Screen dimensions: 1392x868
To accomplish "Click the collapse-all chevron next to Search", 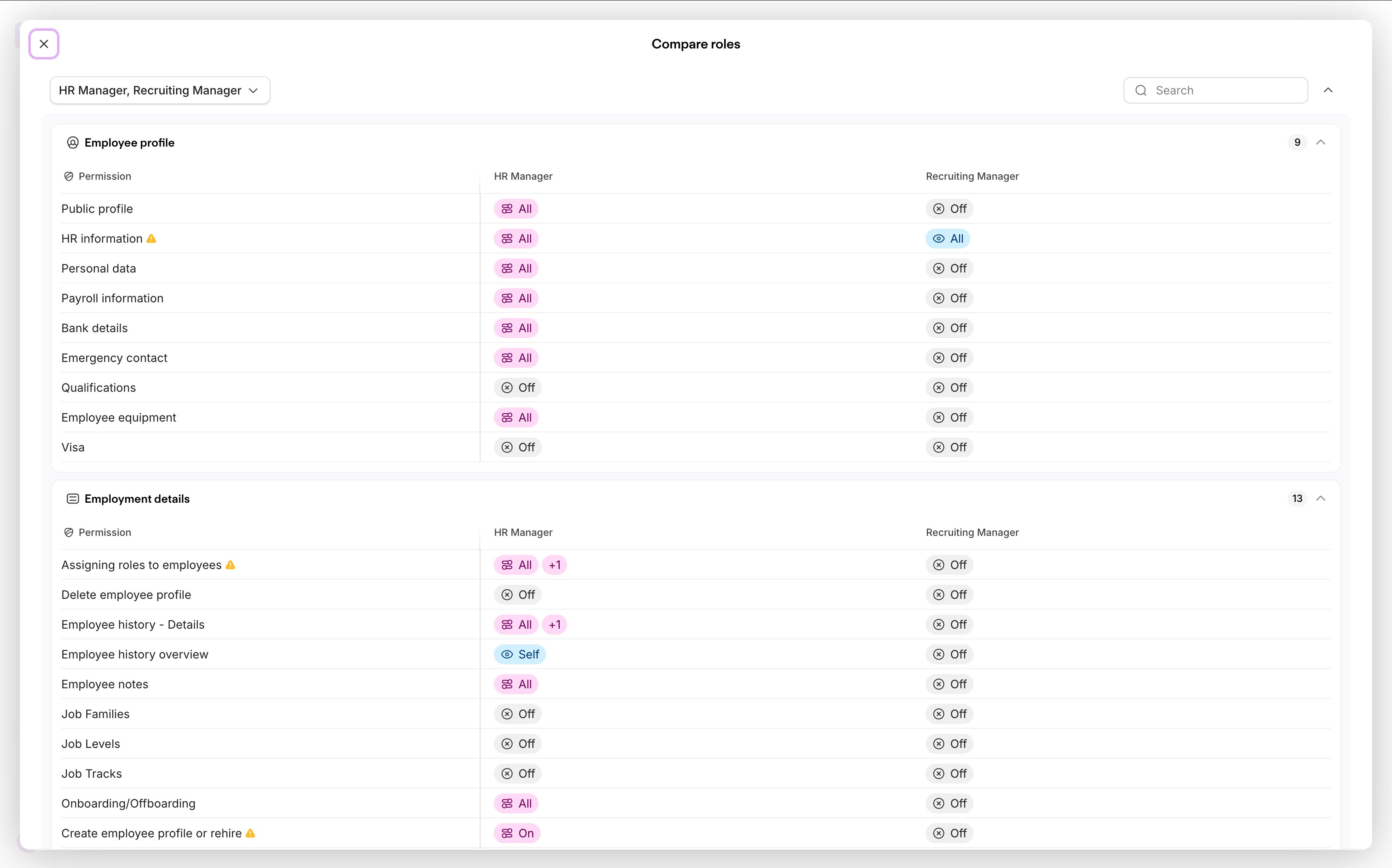I will pos(1328,90).
